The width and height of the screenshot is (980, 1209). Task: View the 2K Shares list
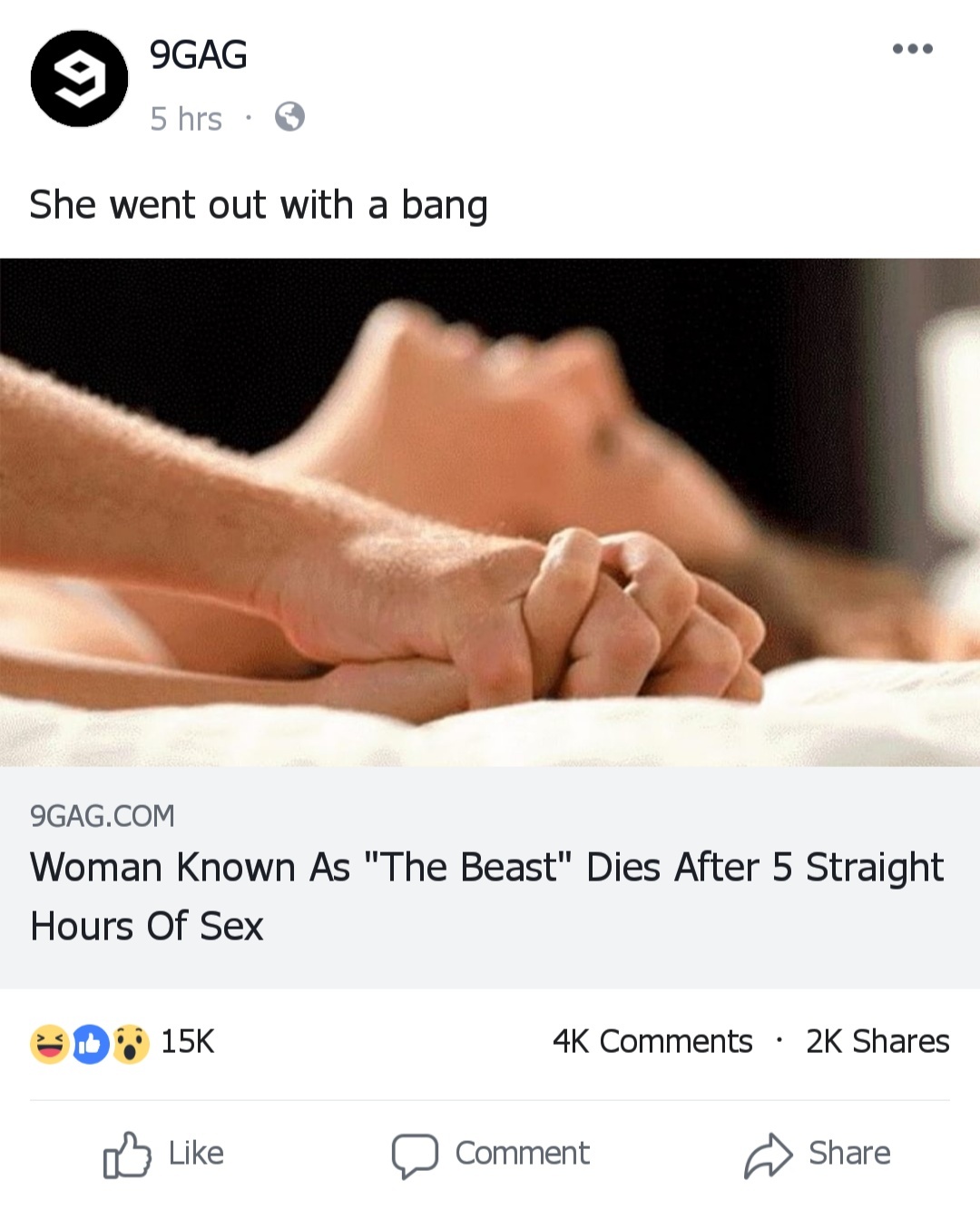pyautogui.click(x=877, y=1041)
